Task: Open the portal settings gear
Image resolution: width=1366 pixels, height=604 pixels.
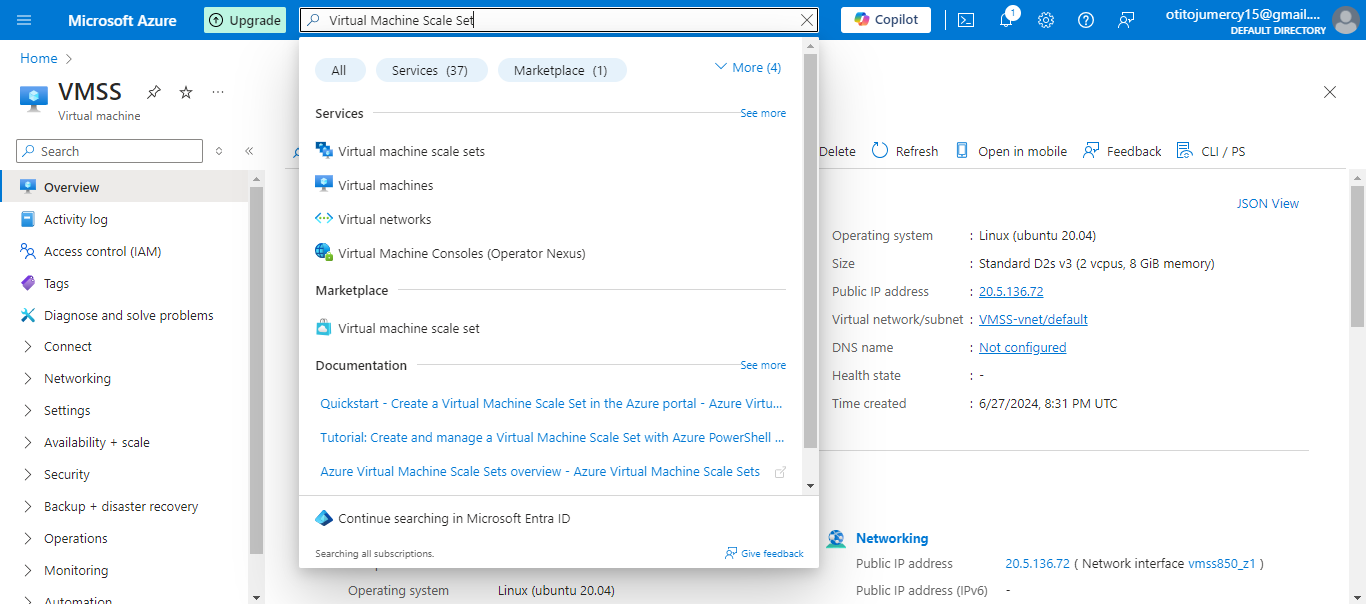Action: pos(1046,20)
